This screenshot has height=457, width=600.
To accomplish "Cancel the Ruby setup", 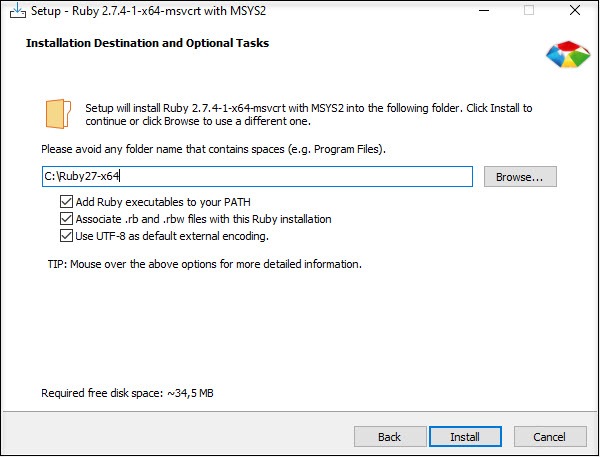I will 549,437.
